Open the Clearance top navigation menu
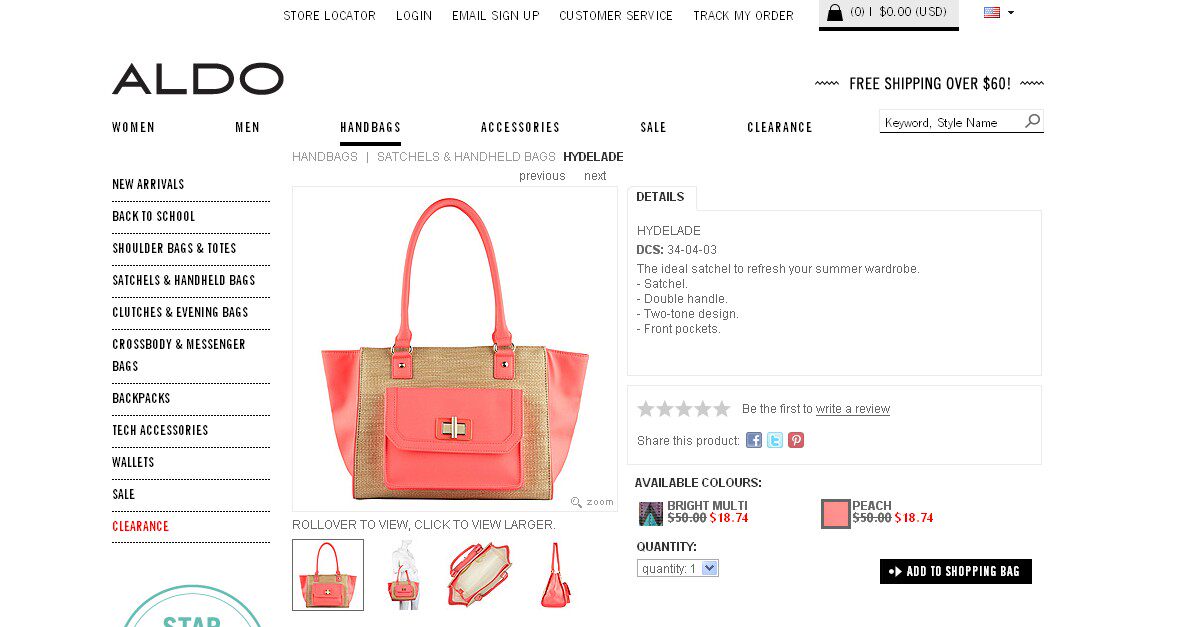This screenshot has height=627, width=1185. point(780,128)
